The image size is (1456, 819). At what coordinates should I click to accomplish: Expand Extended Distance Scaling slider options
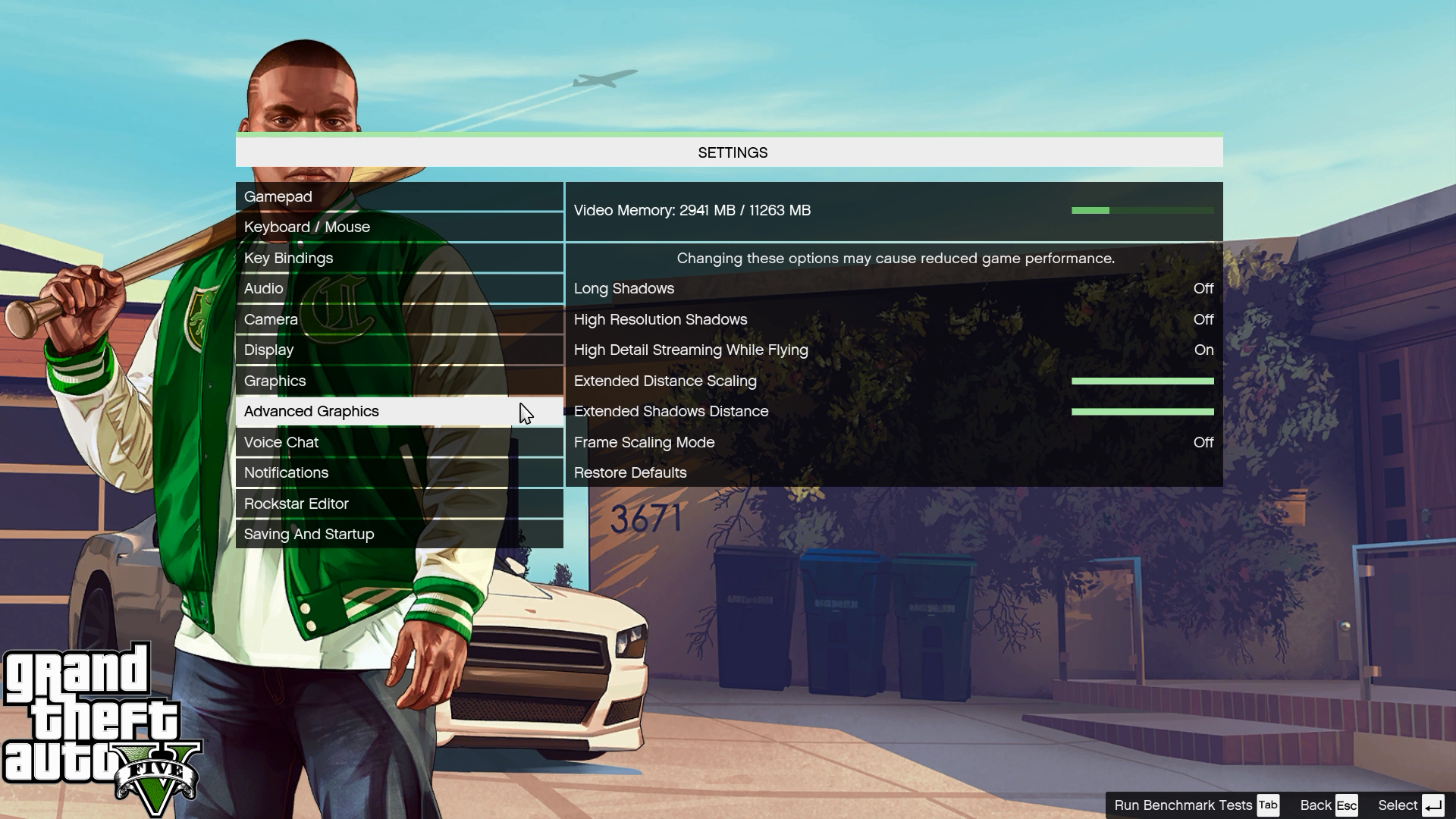point(1141,380)
